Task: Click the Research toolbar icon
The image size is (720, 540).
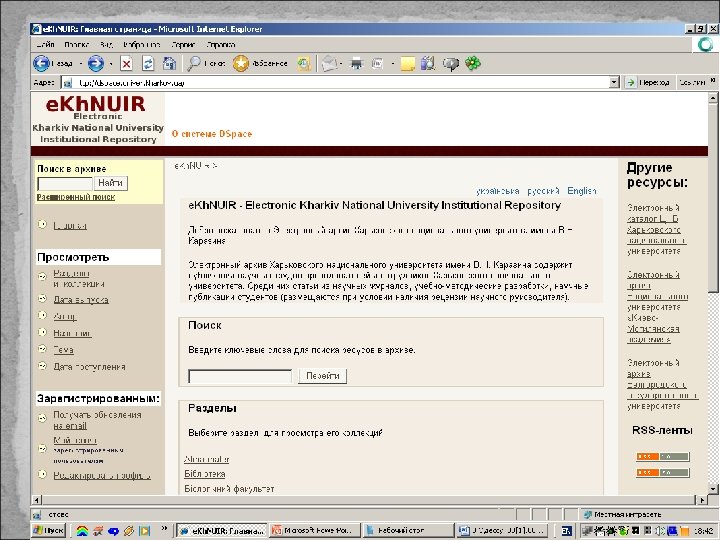Action: tap(428, 63)
